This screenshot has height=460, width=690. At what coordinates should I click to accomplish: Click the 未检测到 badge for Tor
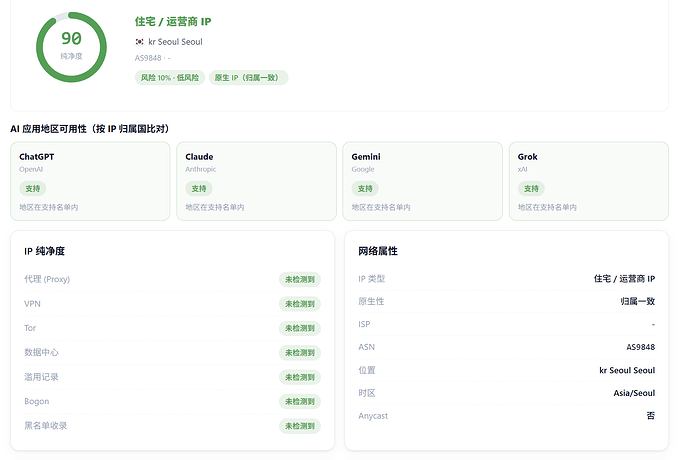click(300, 328)
